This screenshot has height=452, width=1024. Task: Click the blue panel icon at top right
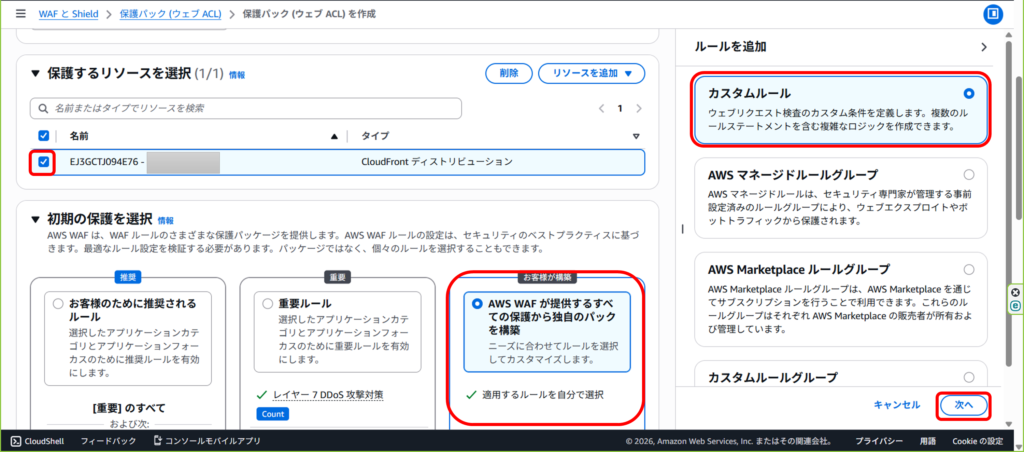tap(993, 14)
